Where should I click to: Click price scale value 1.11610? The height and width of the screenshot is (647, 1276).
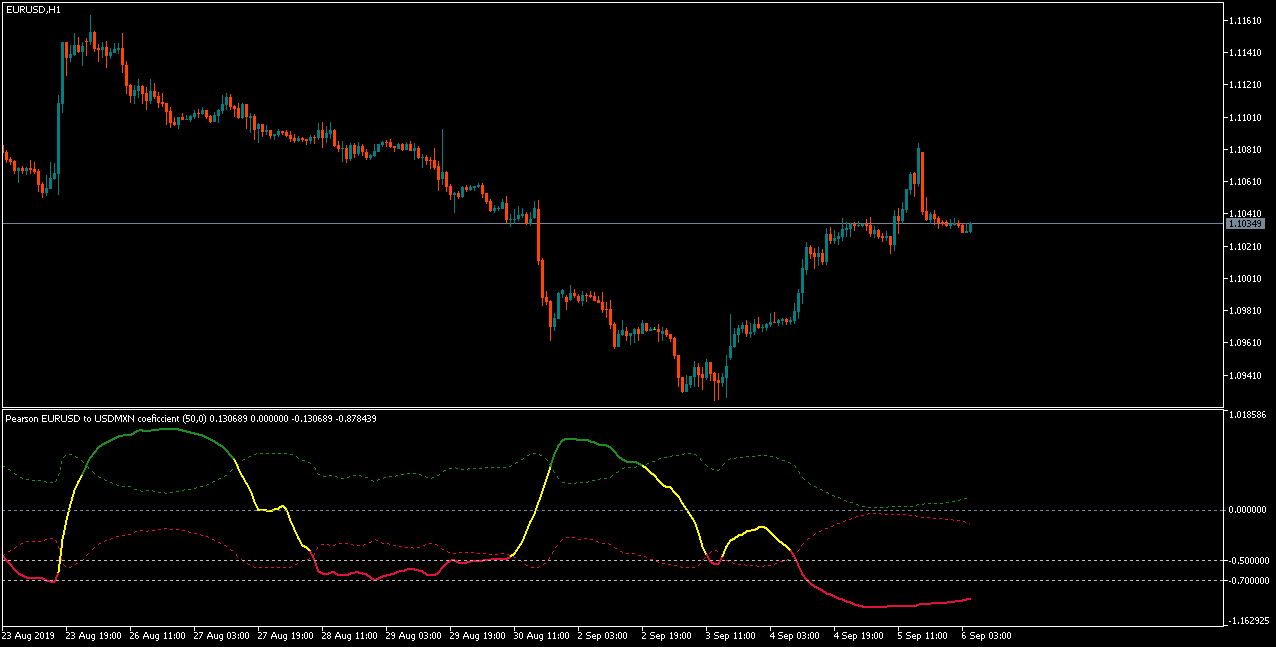point(1246,20)
